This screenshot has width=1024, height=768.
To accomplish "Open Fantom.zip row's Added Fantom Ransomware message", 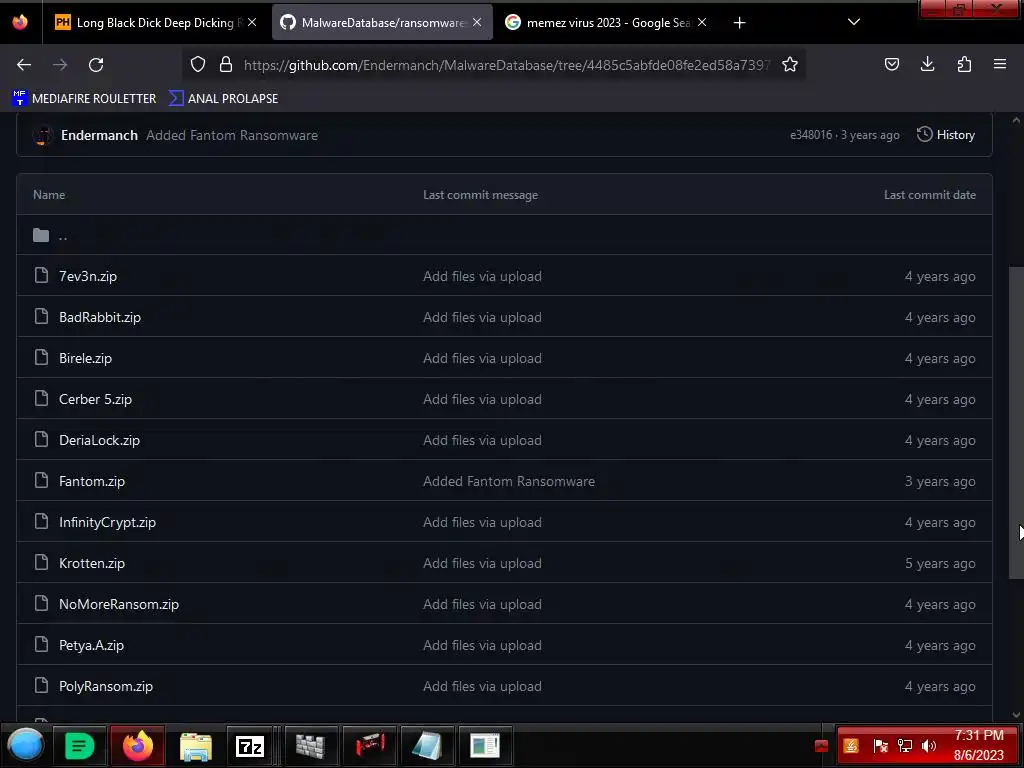I will [x=509, y=481].
